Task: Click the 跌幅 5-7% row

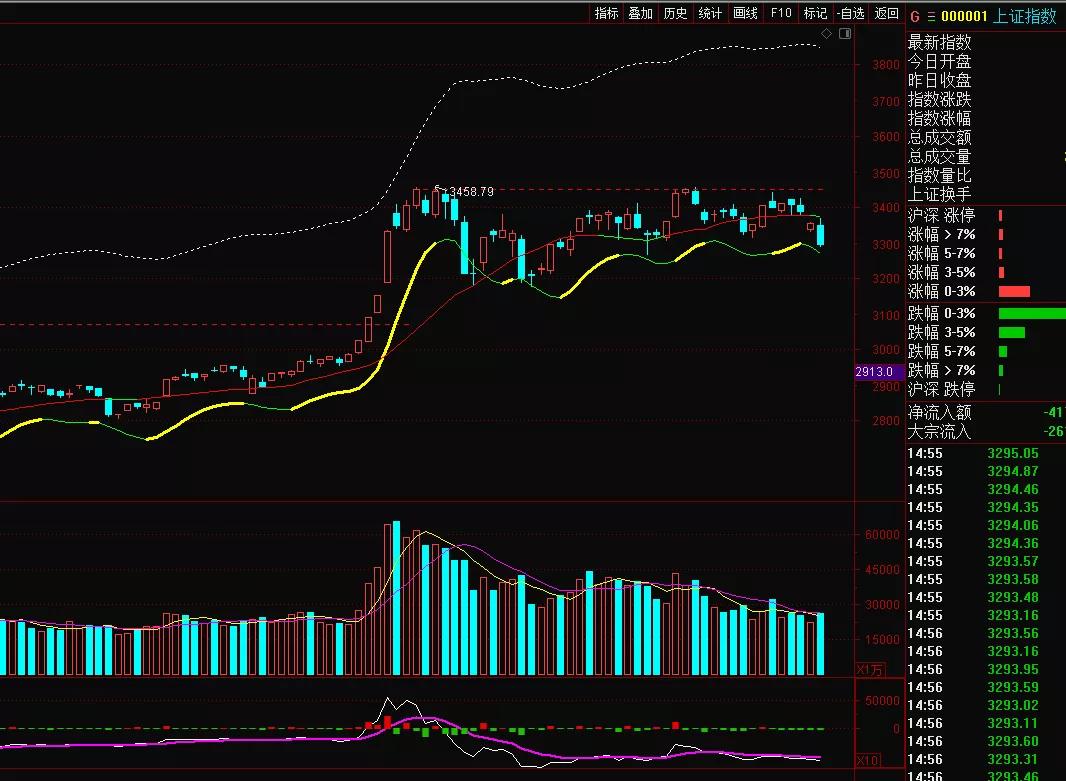Action: [x=986, y=351]
